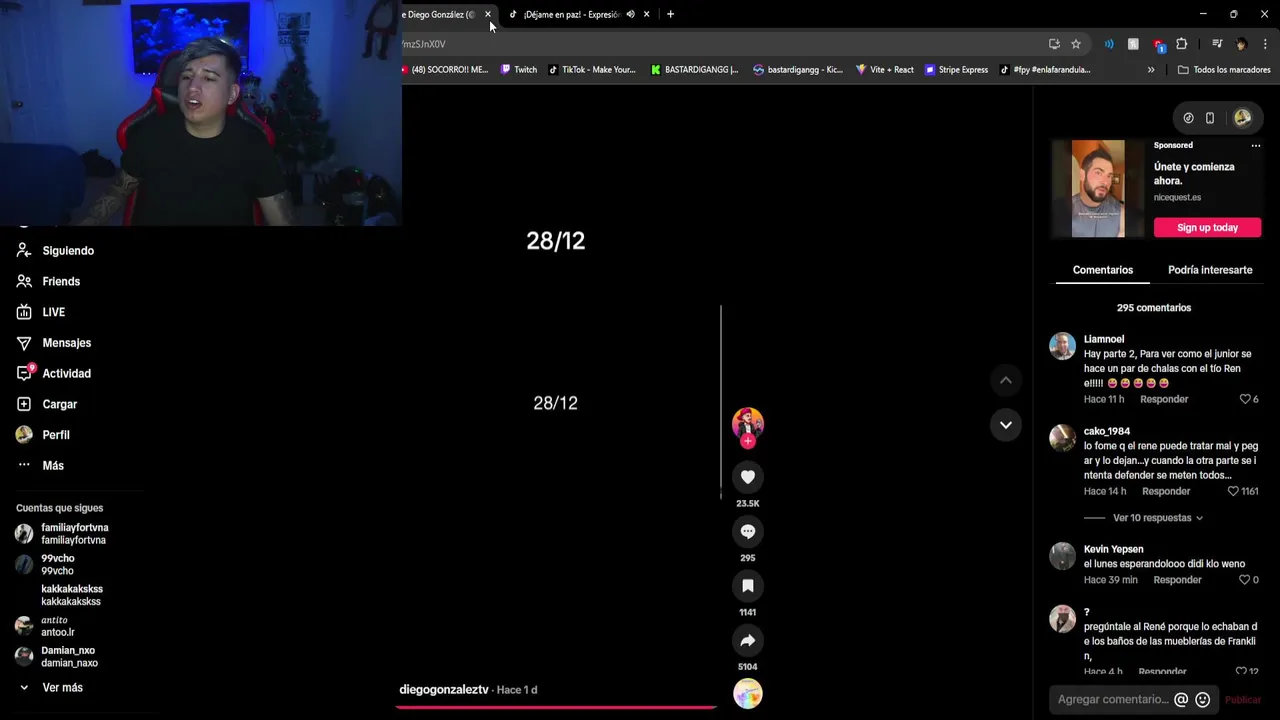This screenshot has width=1280, height=720.
Task: Click the get-coins icon in top pill
Action: tap(1188, 118)
